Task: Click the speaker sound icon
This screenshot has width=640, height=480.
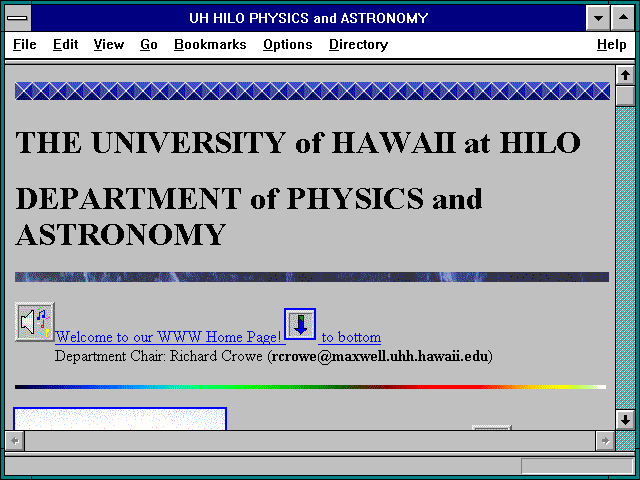Action: pyautogui.click(x=35, y=322)
